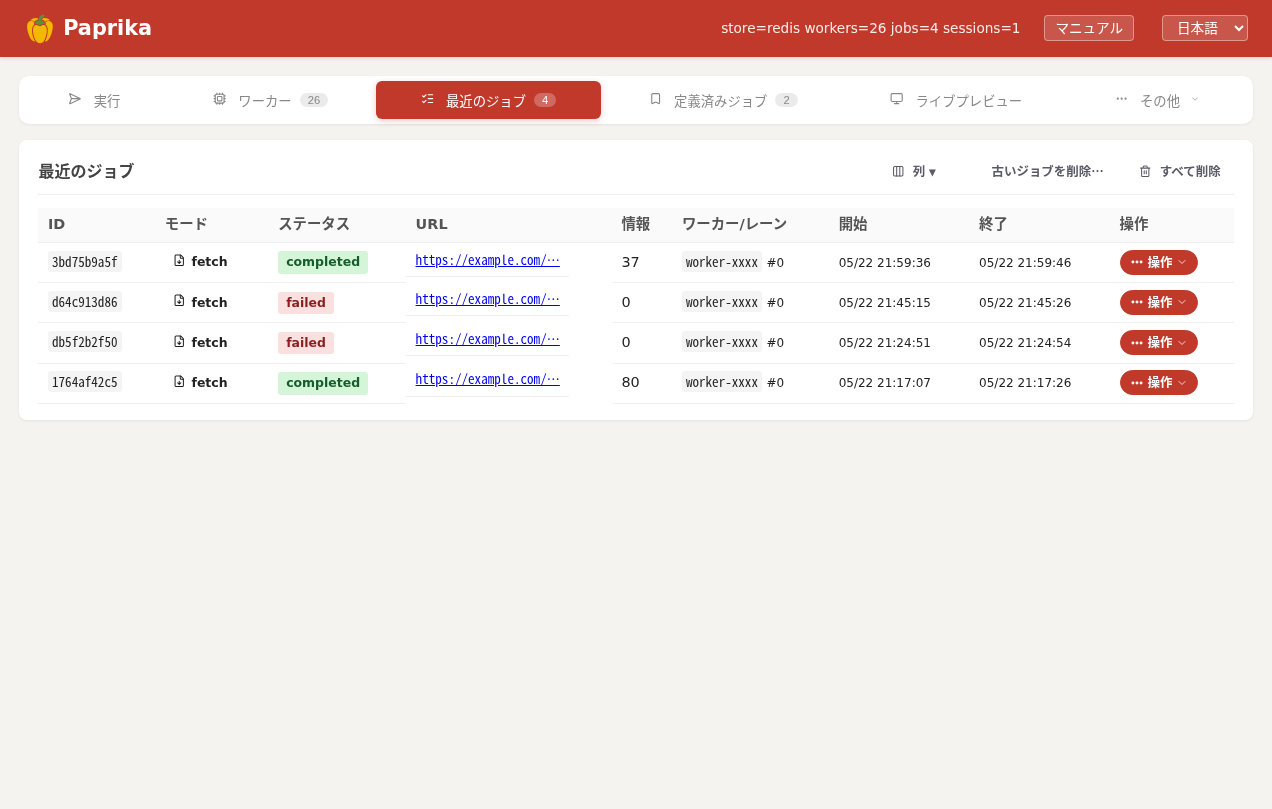Click start time 05/22 21:24:51
Screen dimensions: 1272x809
885,343
